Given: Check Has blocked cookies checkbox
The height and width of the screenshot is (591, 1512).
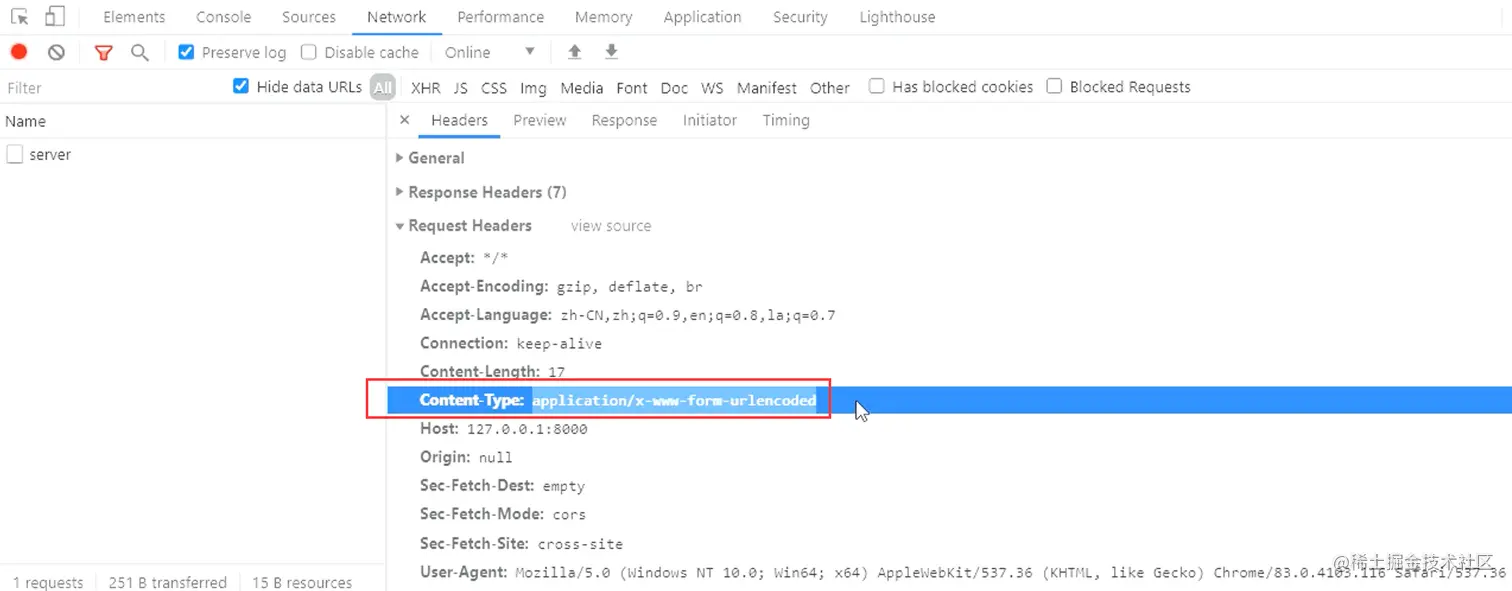Looking at the screenshot, I should point(876,86).
